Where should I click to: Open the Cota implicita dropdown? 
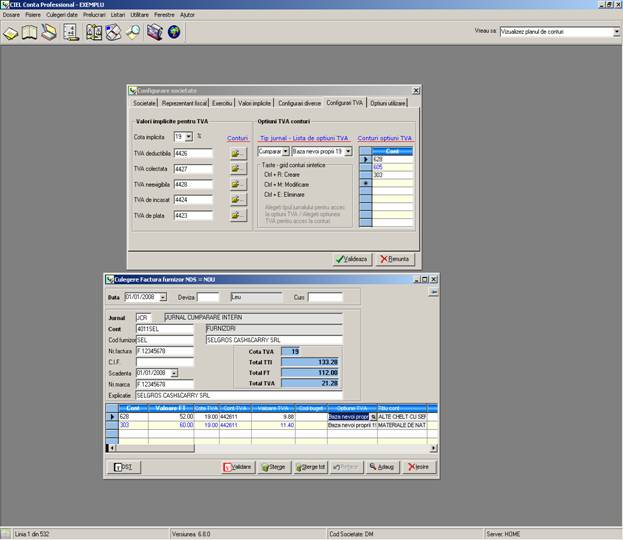click(x=189, y=137)
